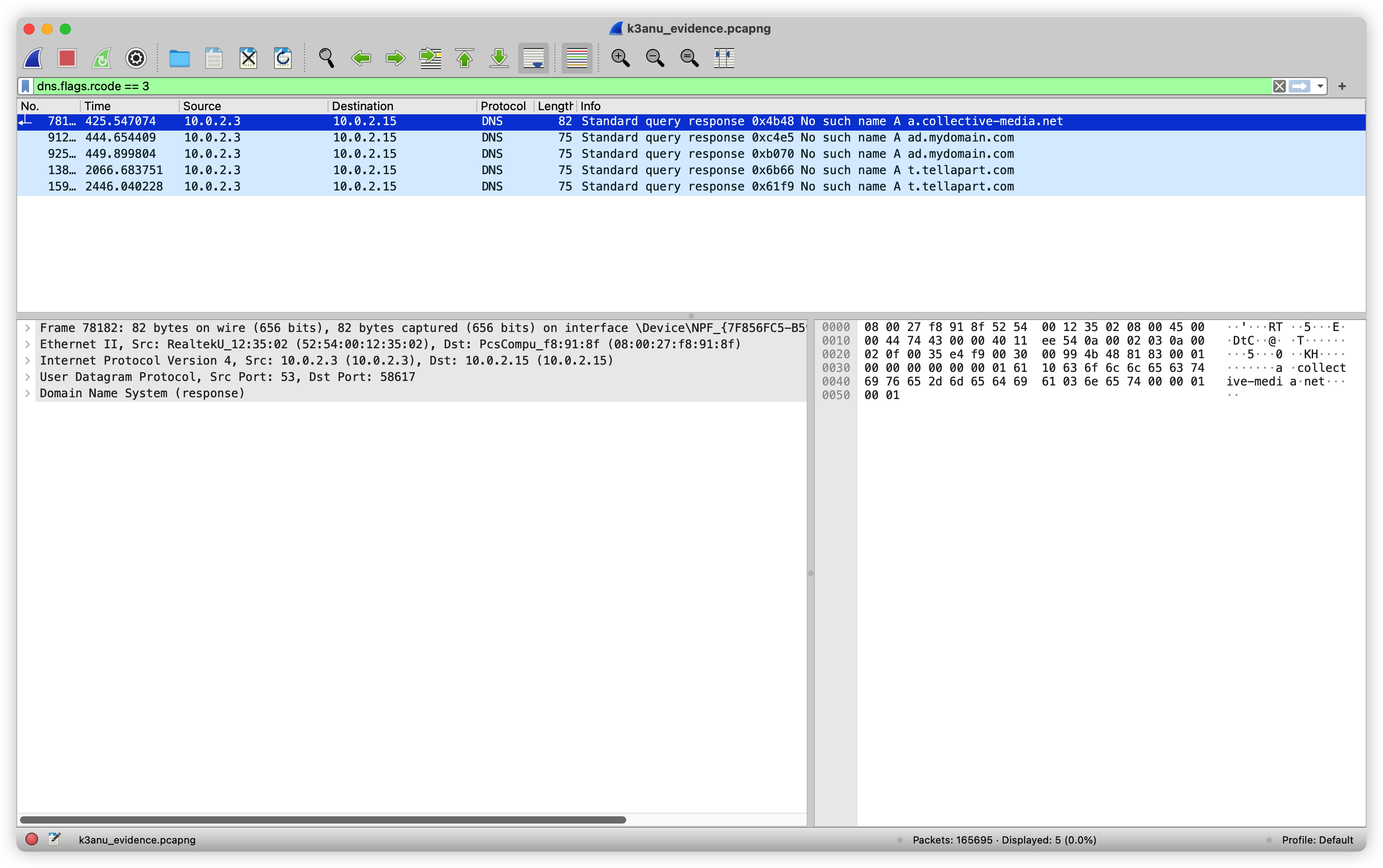Reset text to normal size

tap(689, 58)
